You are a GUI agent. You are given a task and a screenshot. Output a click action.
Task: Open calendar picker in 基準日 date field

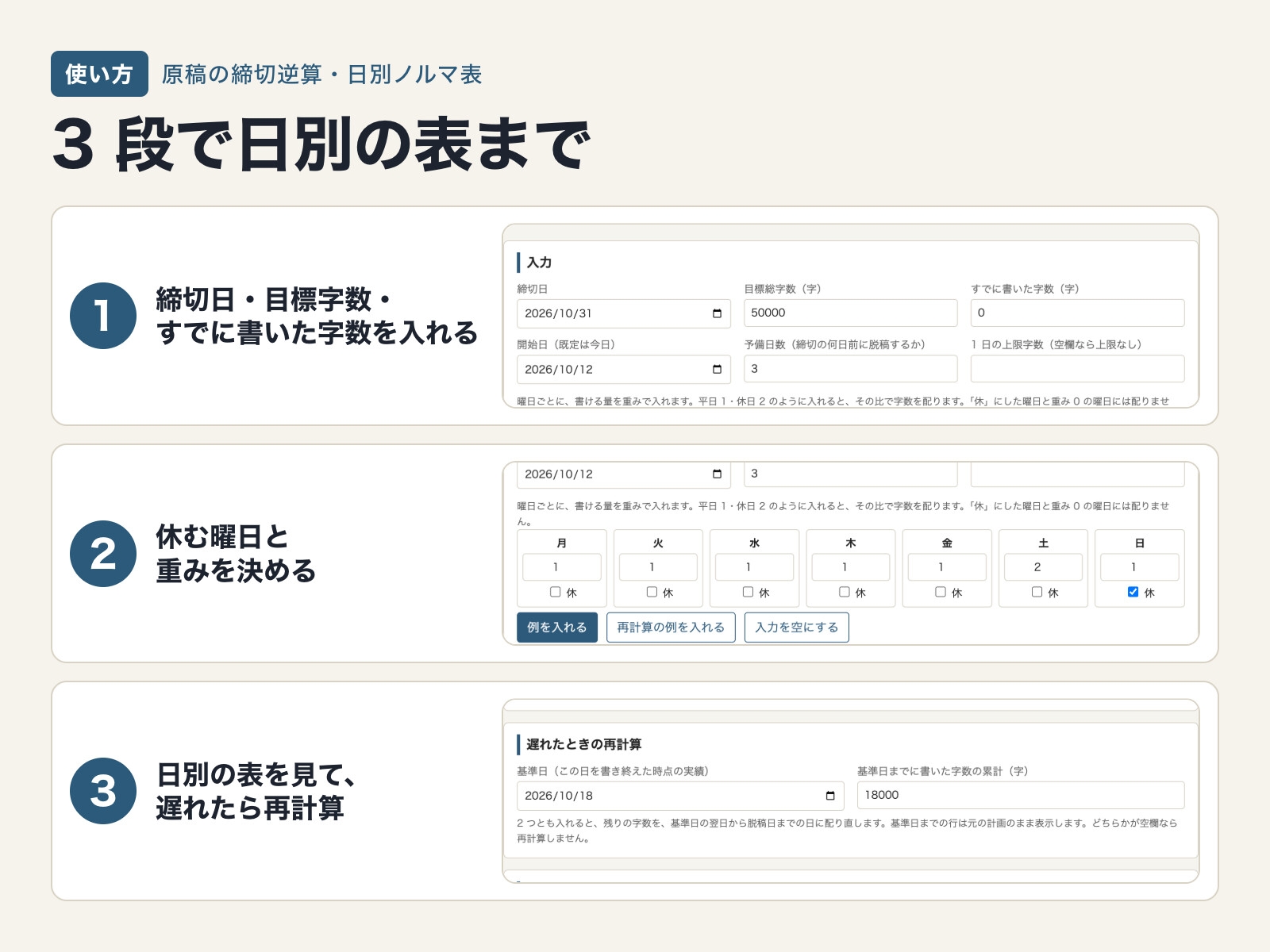830,796
